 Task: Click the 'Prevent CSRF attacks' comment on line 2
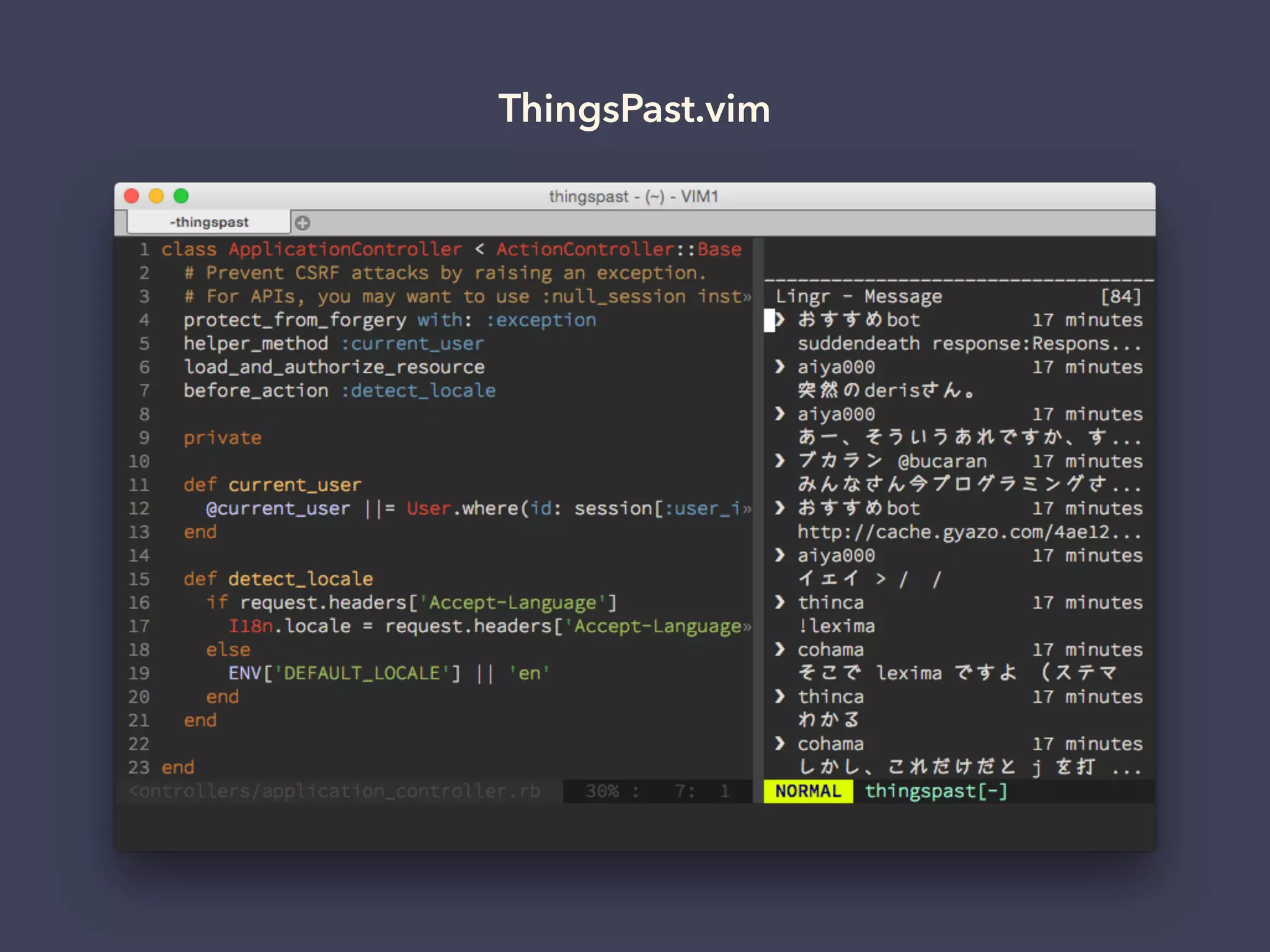tap(445, 273)
